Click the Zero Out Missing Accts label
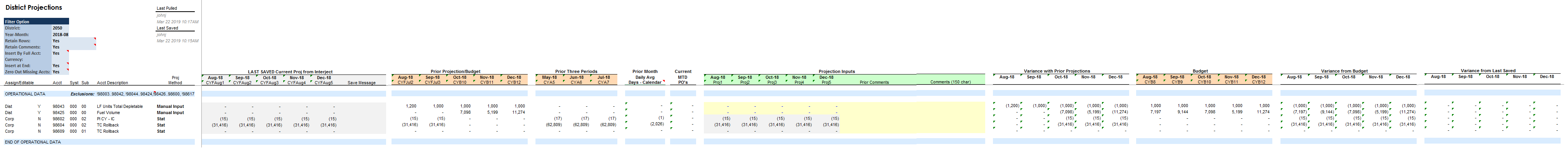This screenshot has height=149, width=1568. [28, 72]
